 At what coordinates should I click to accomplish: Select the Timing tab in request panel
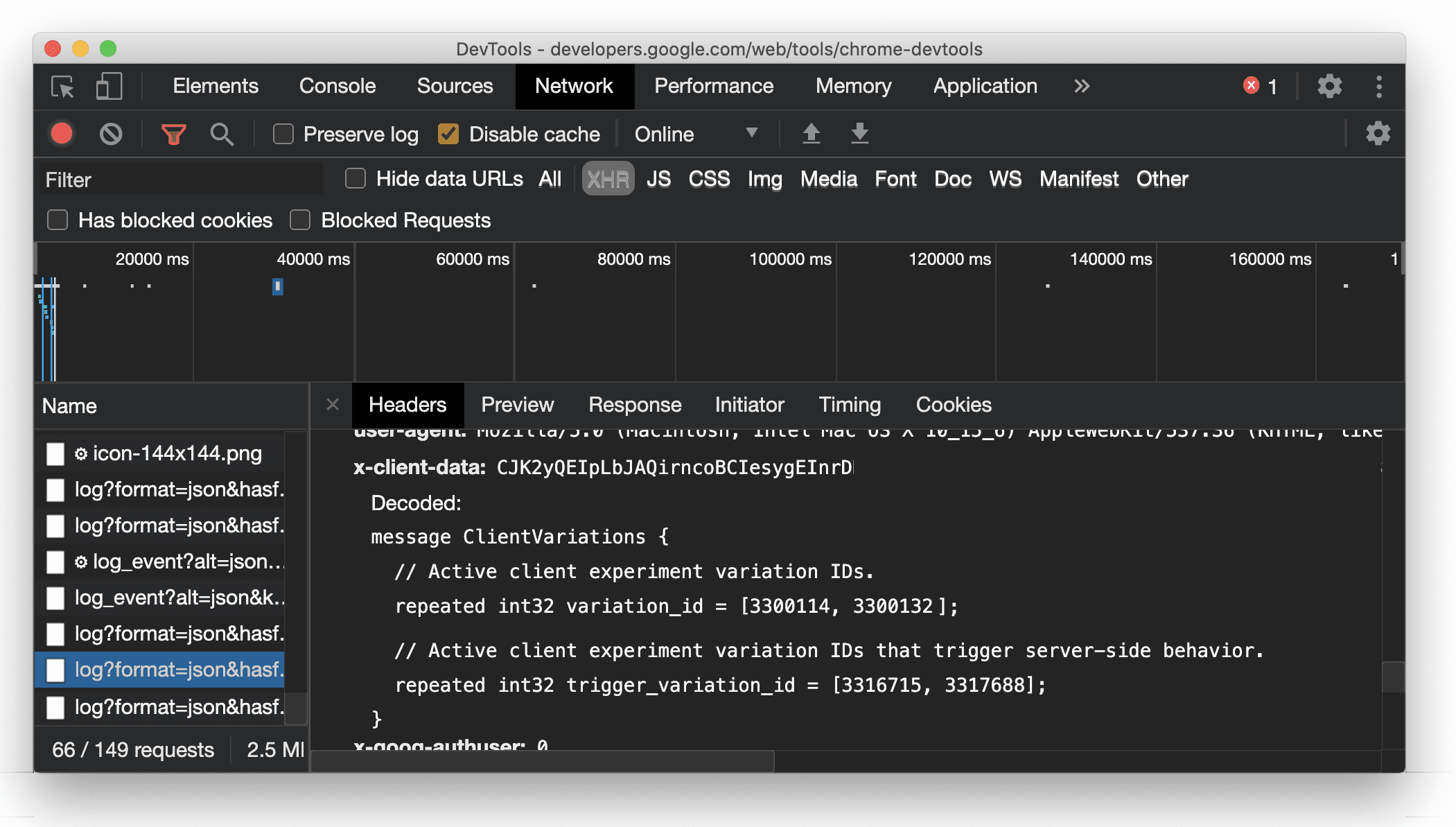pos(848,405)
